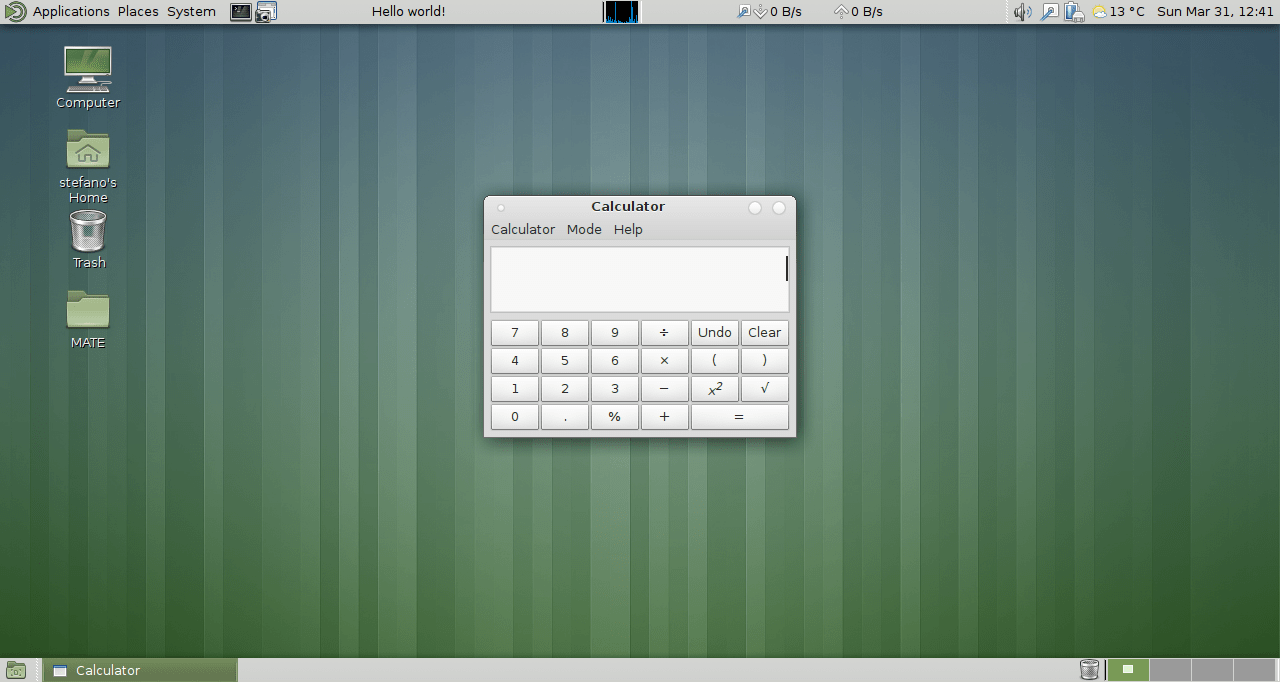This screenshot has width=1280, height=682.
Task: Open the Calculator application menu
Action: click(x=523, y=229)
